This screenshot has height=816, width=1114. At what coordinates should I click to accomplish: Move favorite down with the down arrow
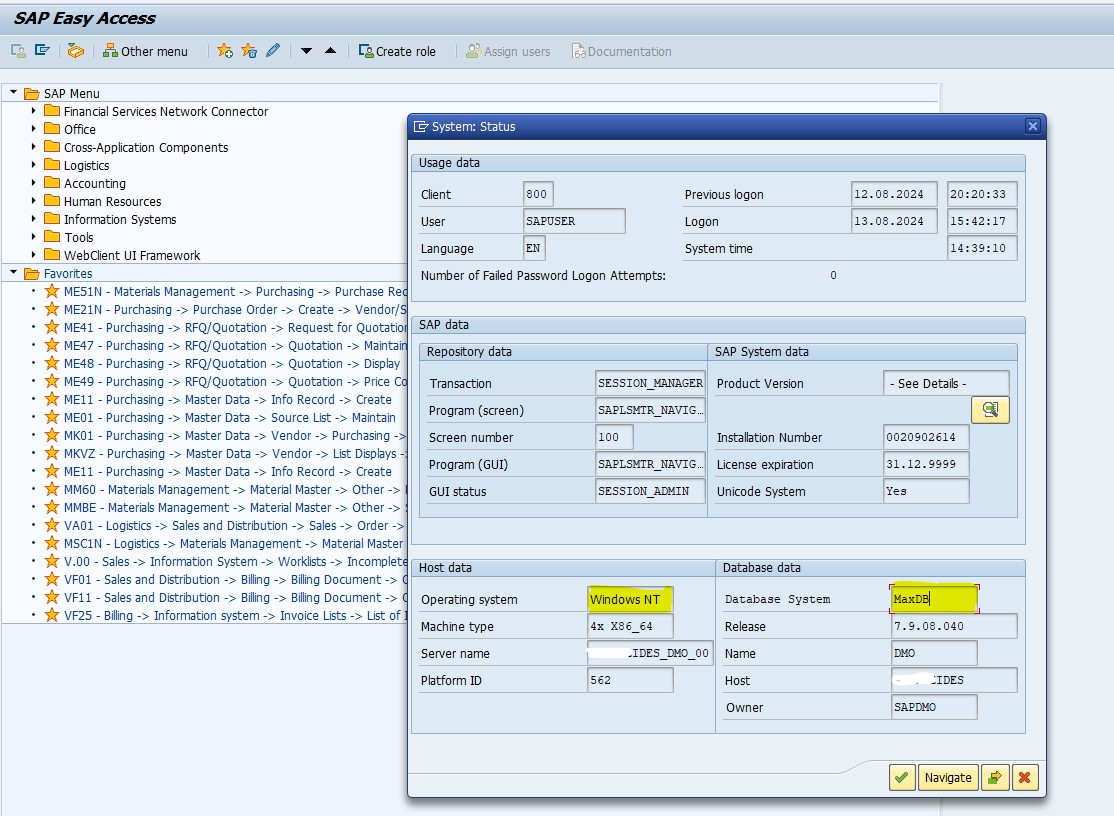pyautogui.click(x=306, y=51)
